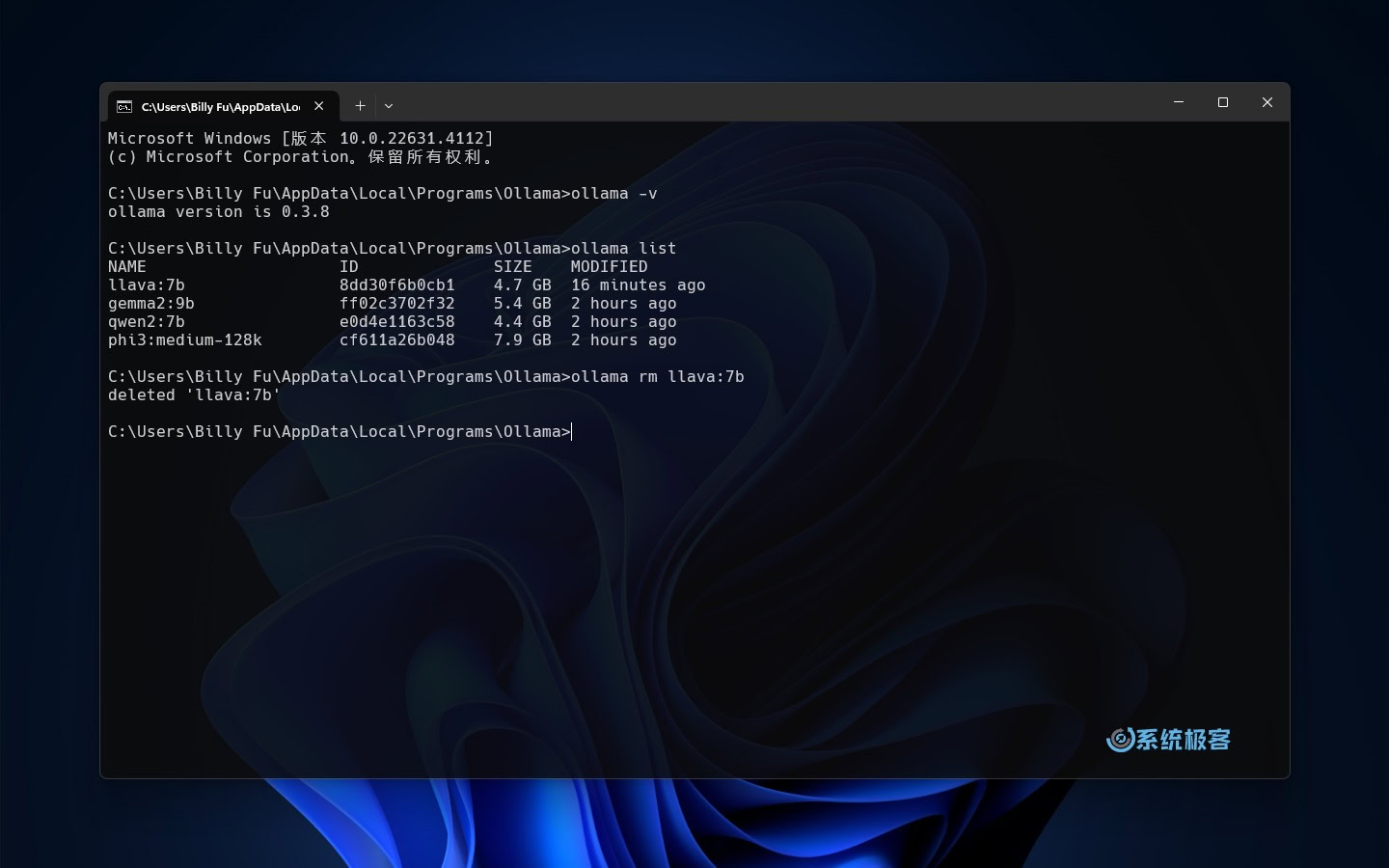Close the terminal window
The image size is (1389, 868).
pyautogui.click(x=1267, y=102)
